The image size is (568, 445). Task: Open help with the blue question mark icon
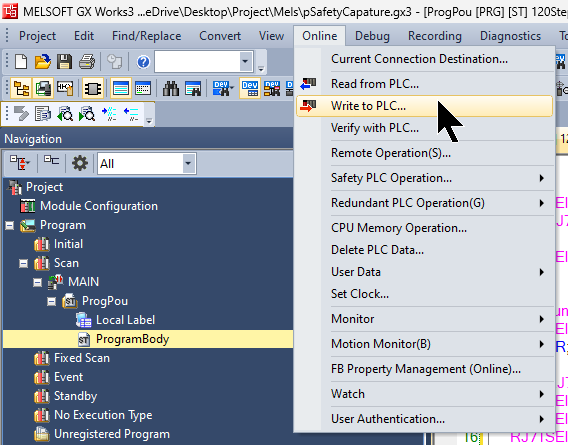pos(143,62)
